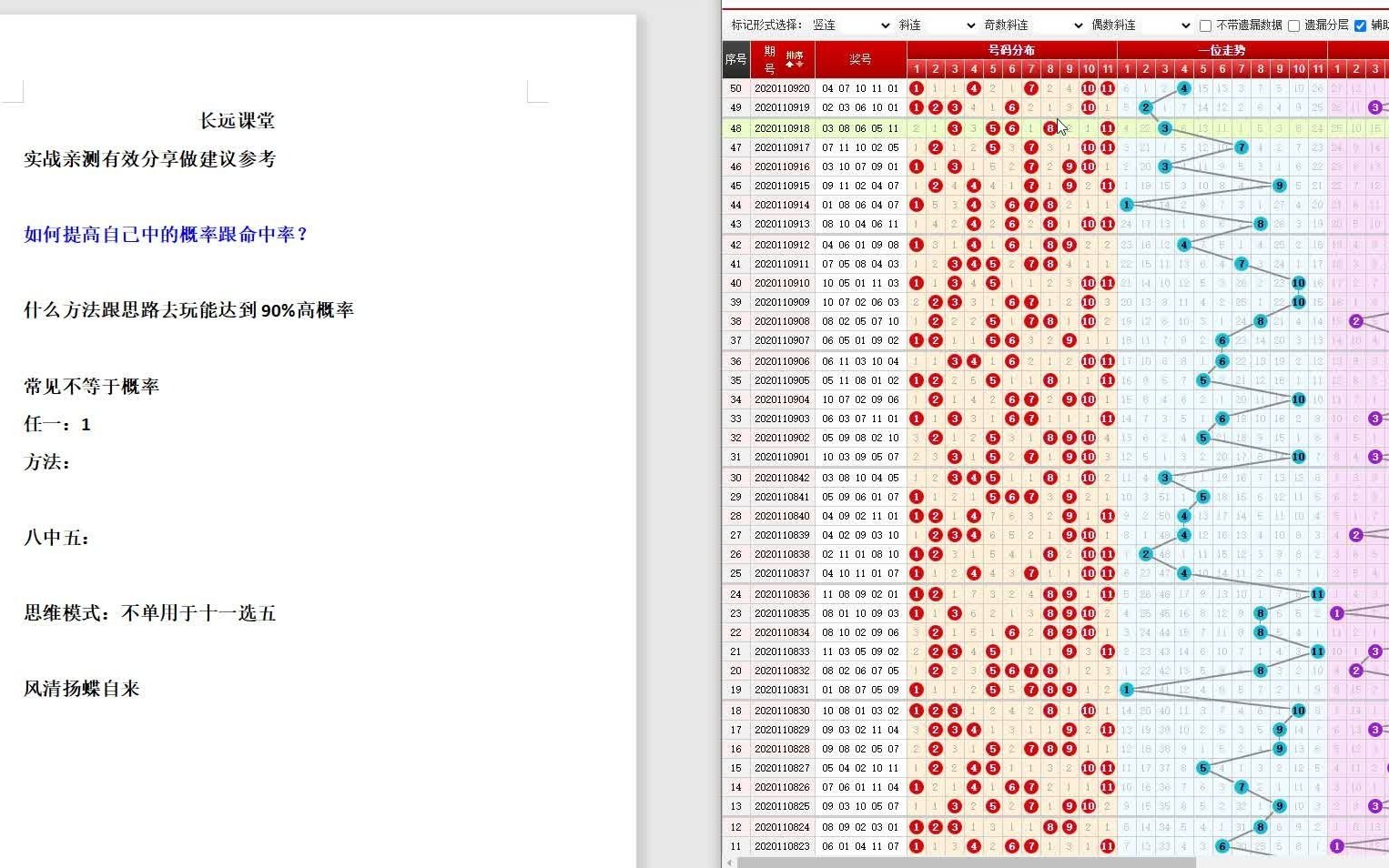Screen dimensions: 1389x868
Task: Click blue ball 11 in row 2020110836
Action: (1317, 594)
